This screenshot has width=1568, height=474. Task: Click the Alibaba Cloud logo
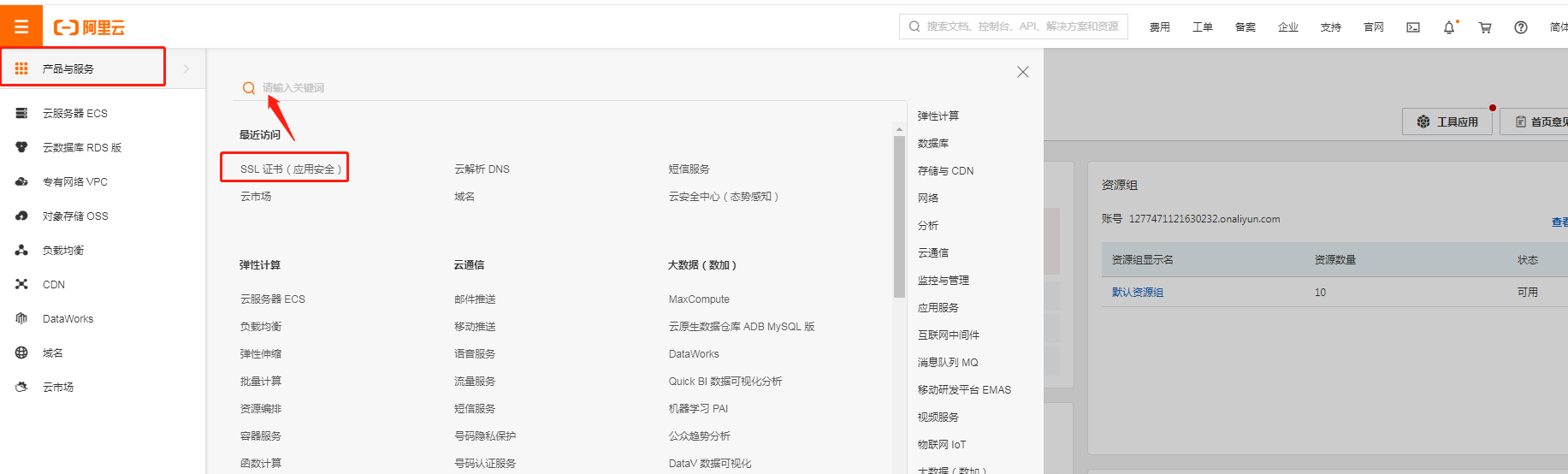pyautogui.click(x=89, y=27)
